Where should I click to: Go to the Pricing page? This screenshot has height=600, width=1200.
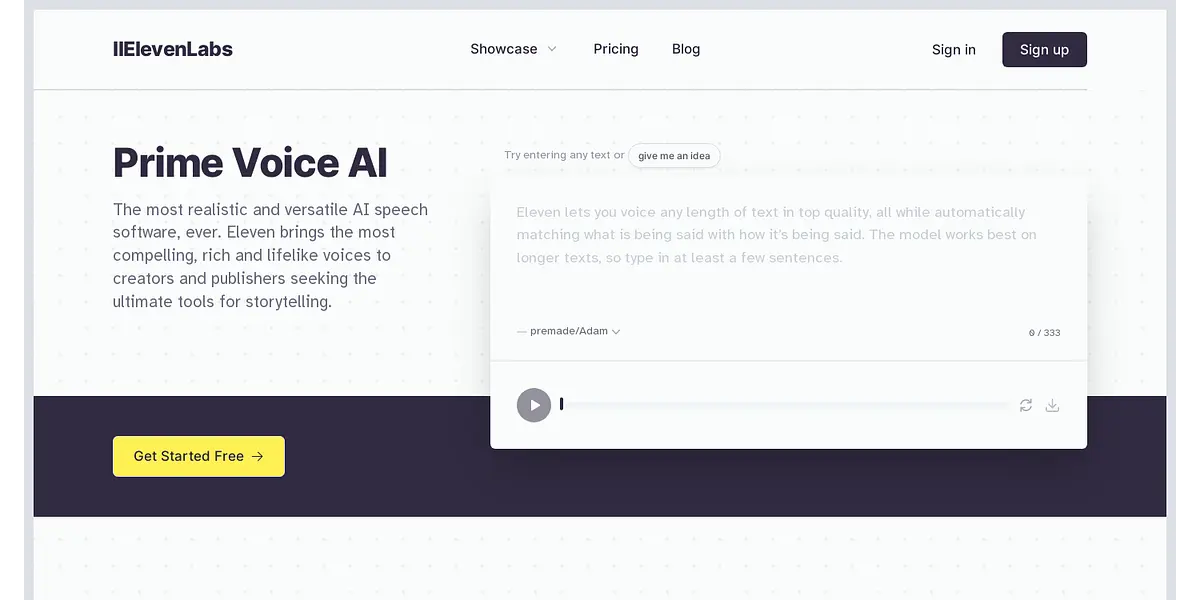point(616,49)
